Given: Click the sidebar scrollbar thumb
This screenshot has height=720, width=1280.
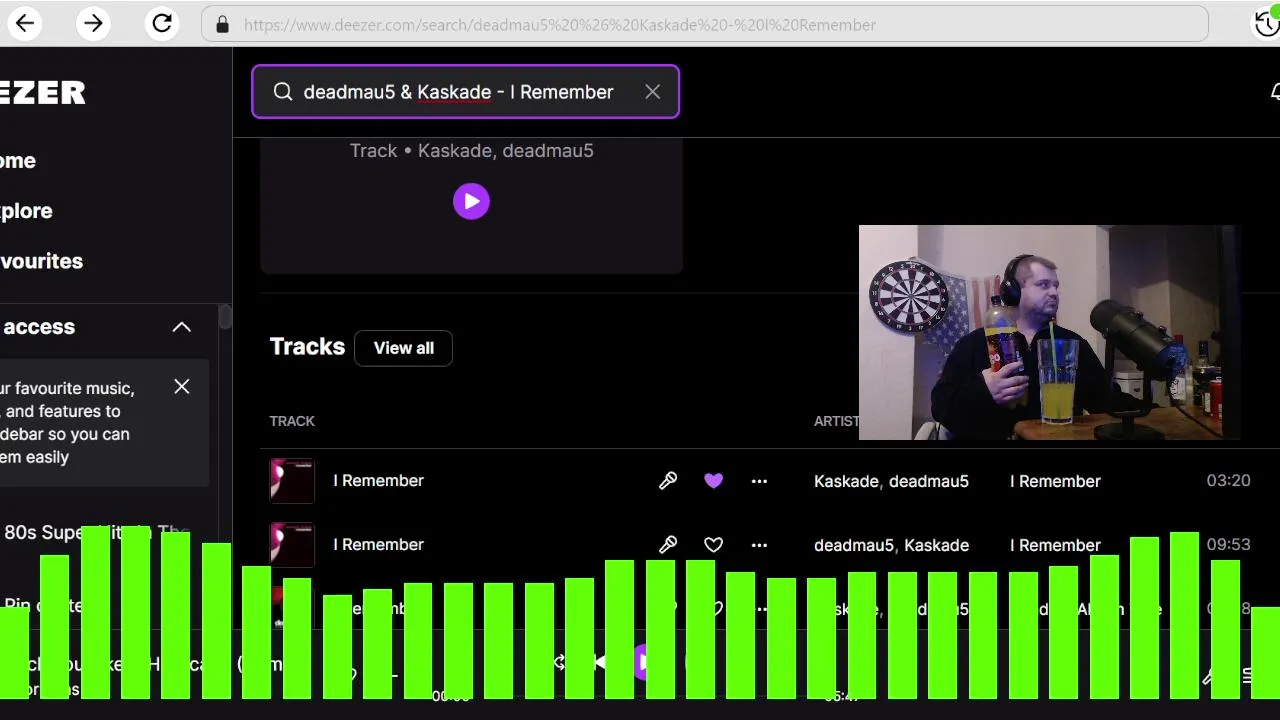Looking at the screenshot, I should tap(226, 316).
